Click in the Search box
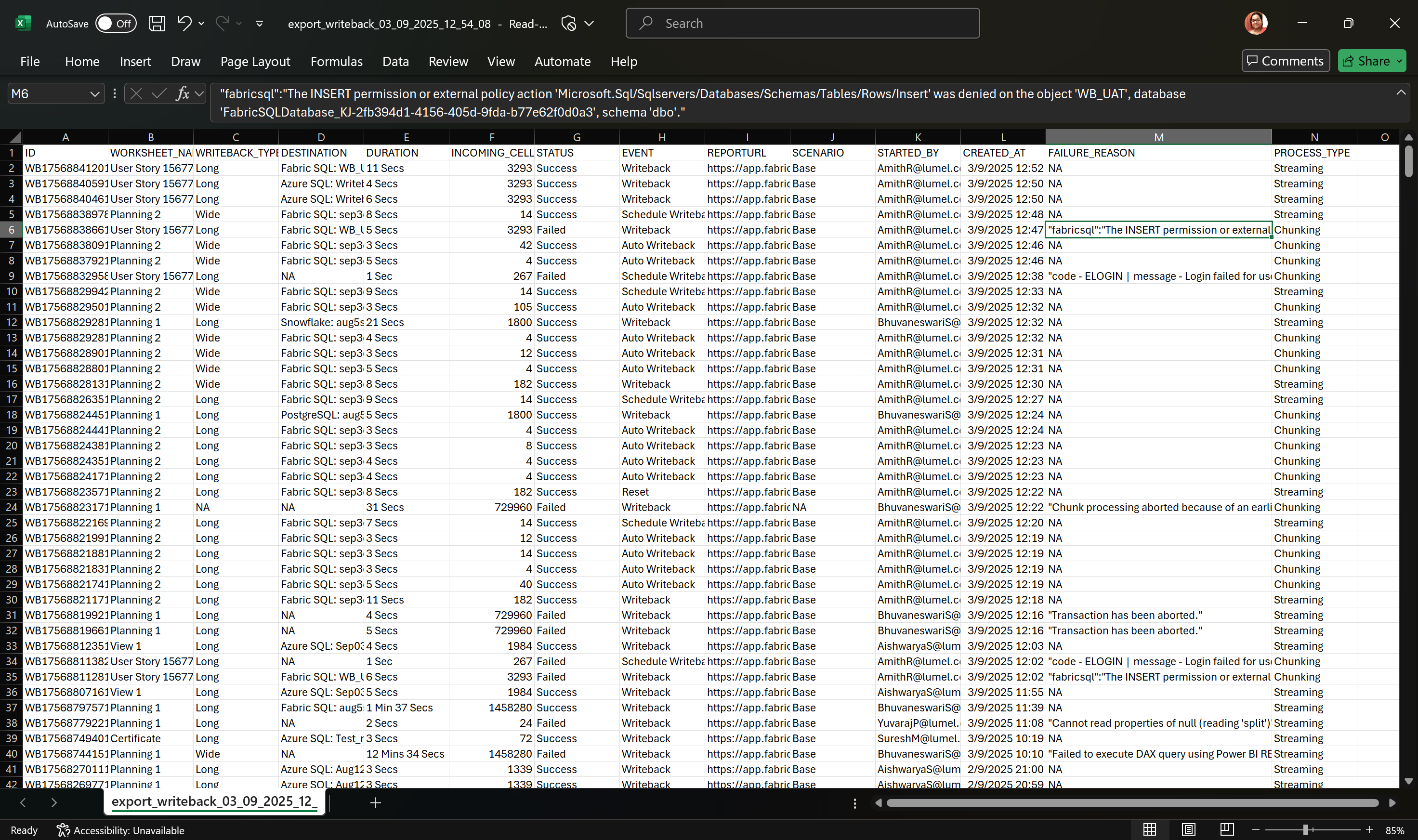The height and width of the screenshot is (840, 1418). [802, 23]
